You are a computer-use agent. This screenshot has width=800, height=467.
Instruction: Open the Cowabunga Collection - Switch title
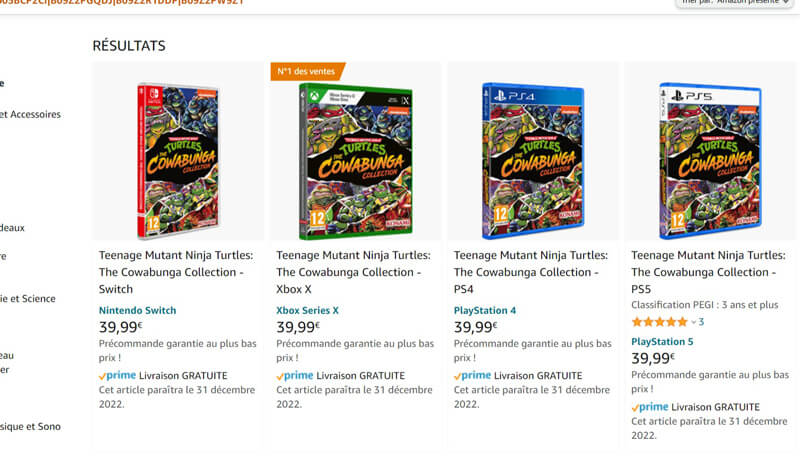(175, 272)
